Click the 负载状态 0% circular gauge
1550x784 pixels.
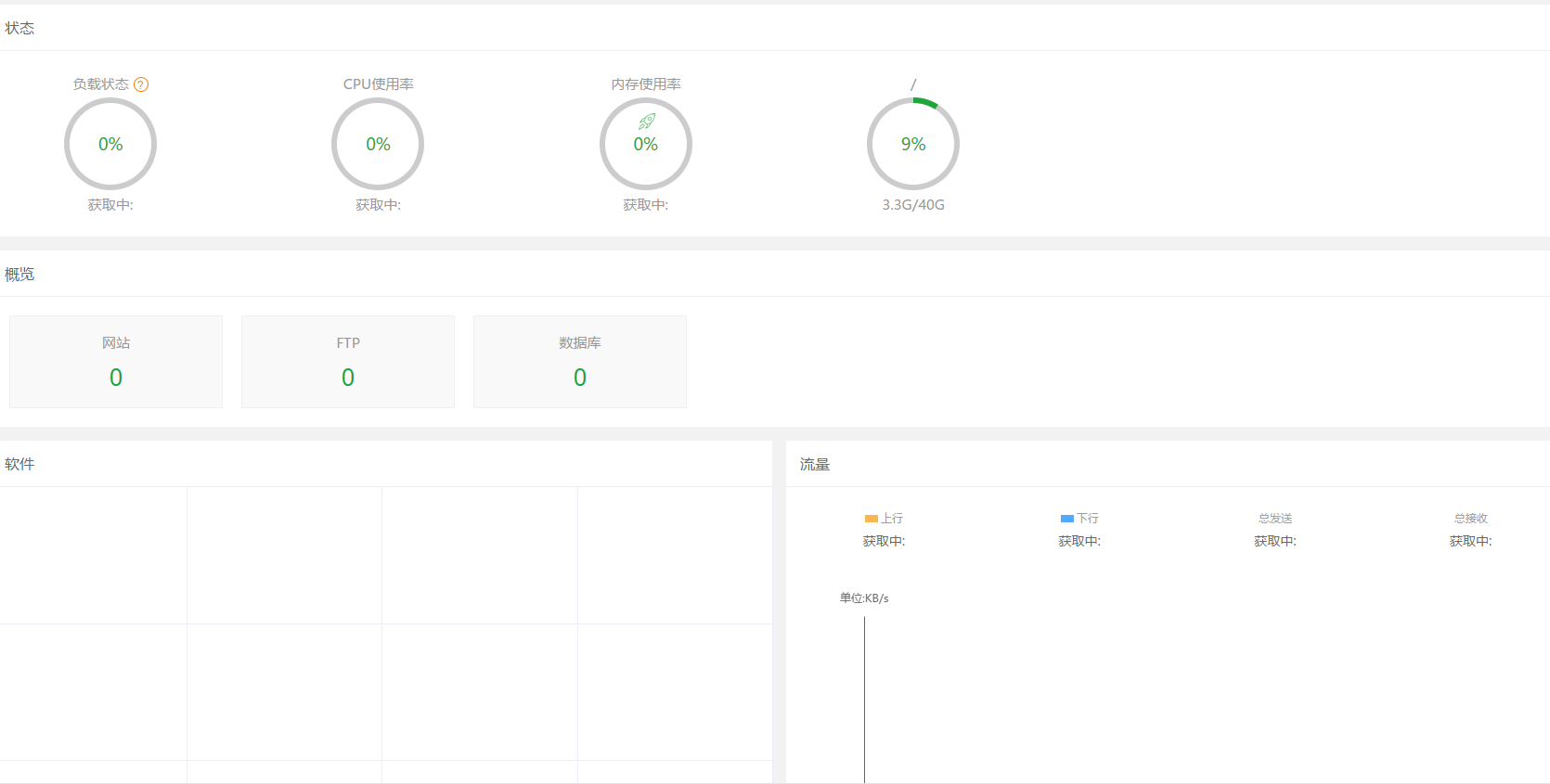[110, 144]
